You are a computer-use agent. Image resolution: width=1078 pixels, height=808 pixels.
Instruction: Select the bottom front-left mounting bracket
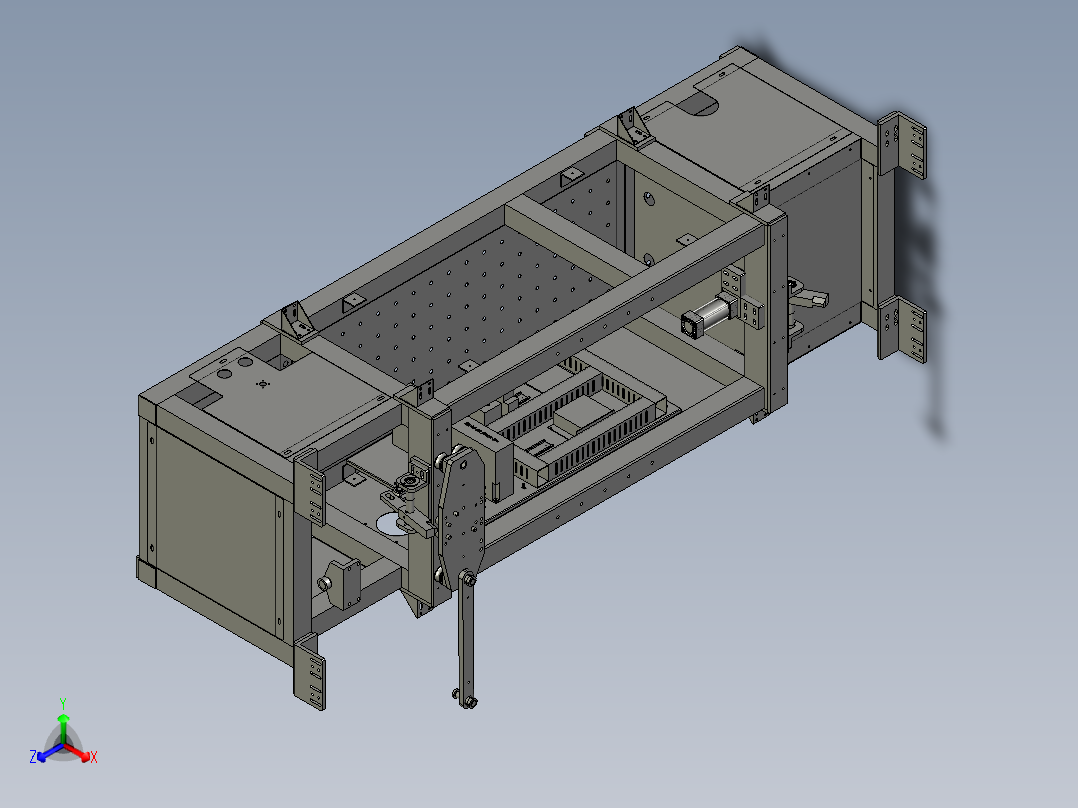[x=310, y=672]
